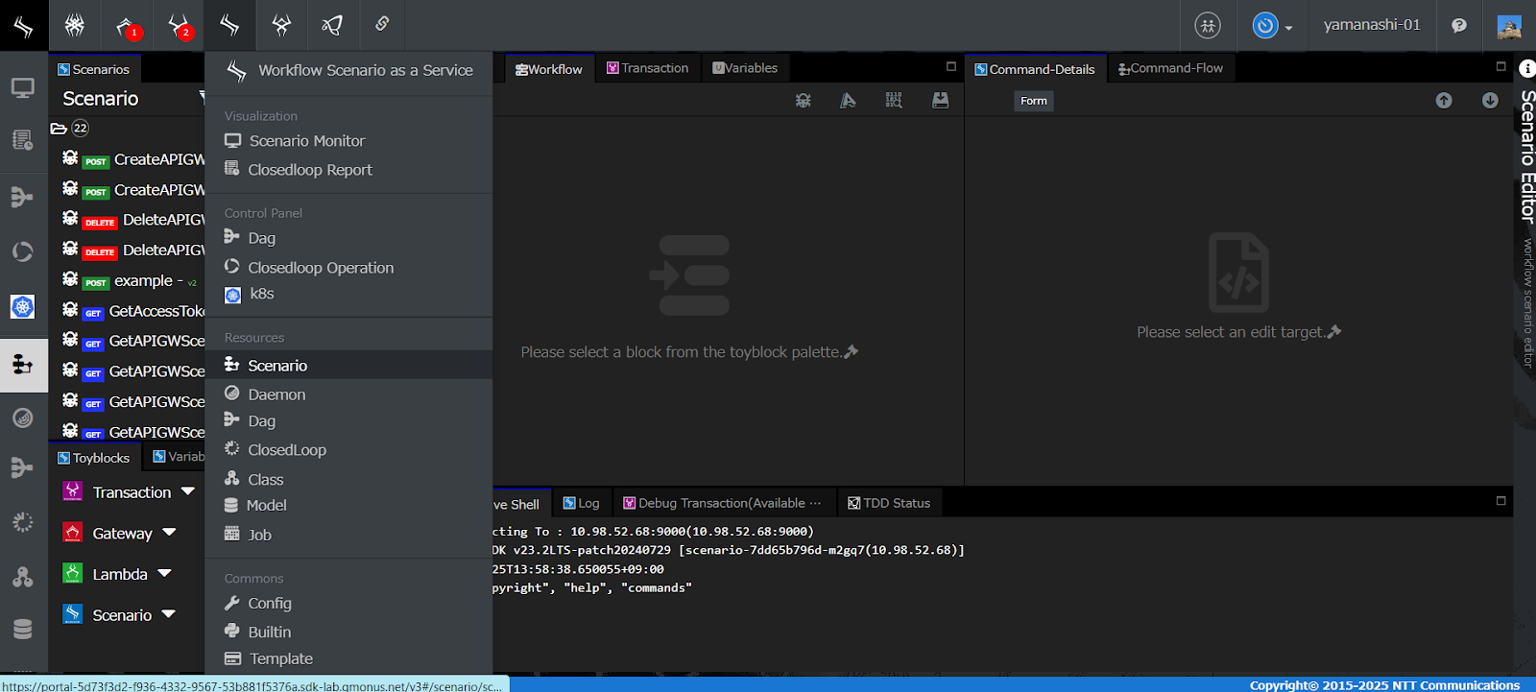This screenshot has width=1536, height=692.
Task: Choose Closedloop Operation in Control Panel
Action: click(320, 268)
